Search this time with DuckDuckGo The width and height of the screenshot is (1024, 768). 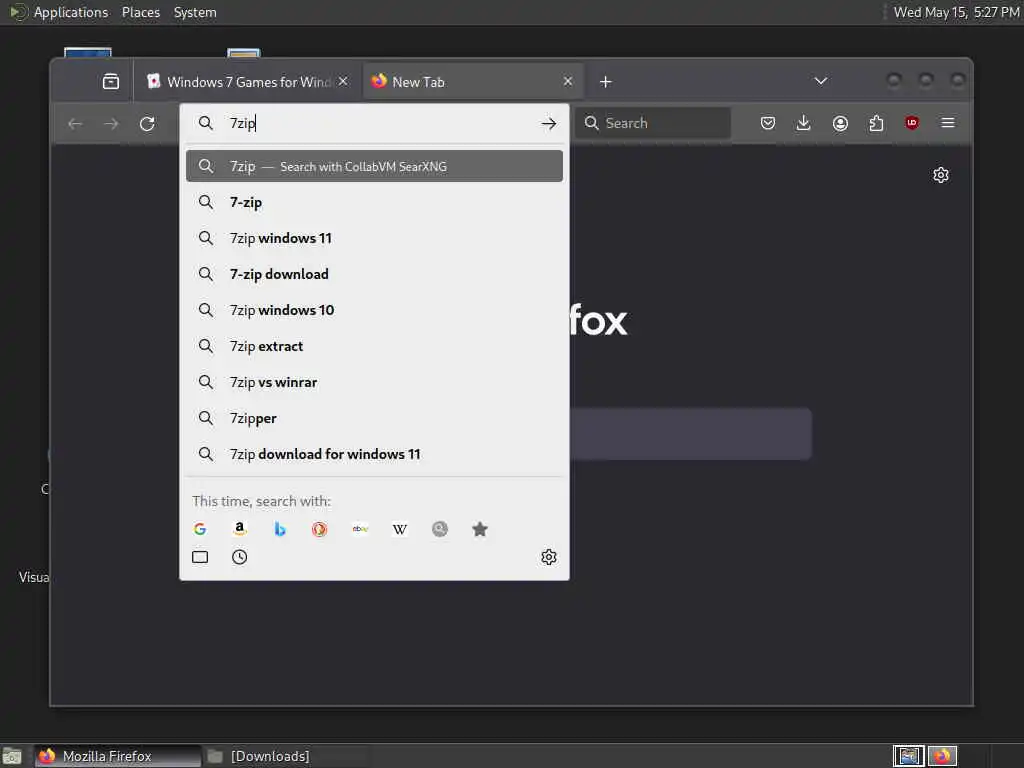[319, 529]
